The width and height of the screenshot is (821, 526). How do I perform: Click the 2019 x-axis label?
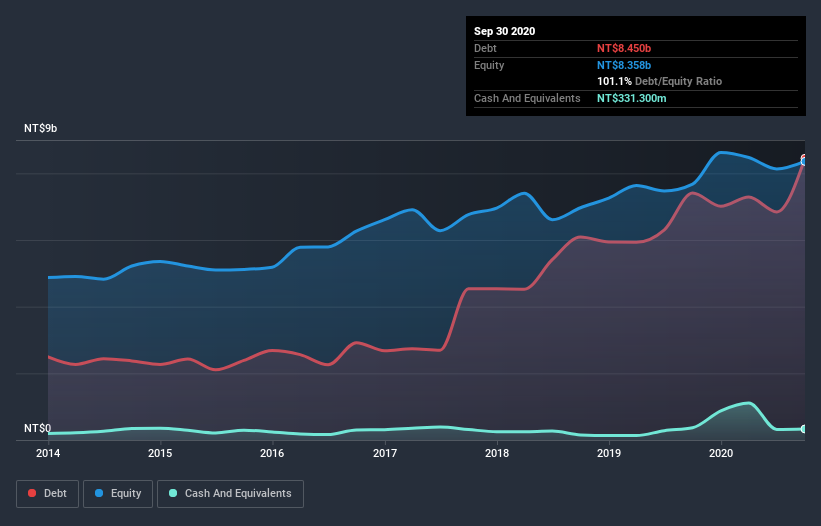click(x=609, y=453)
